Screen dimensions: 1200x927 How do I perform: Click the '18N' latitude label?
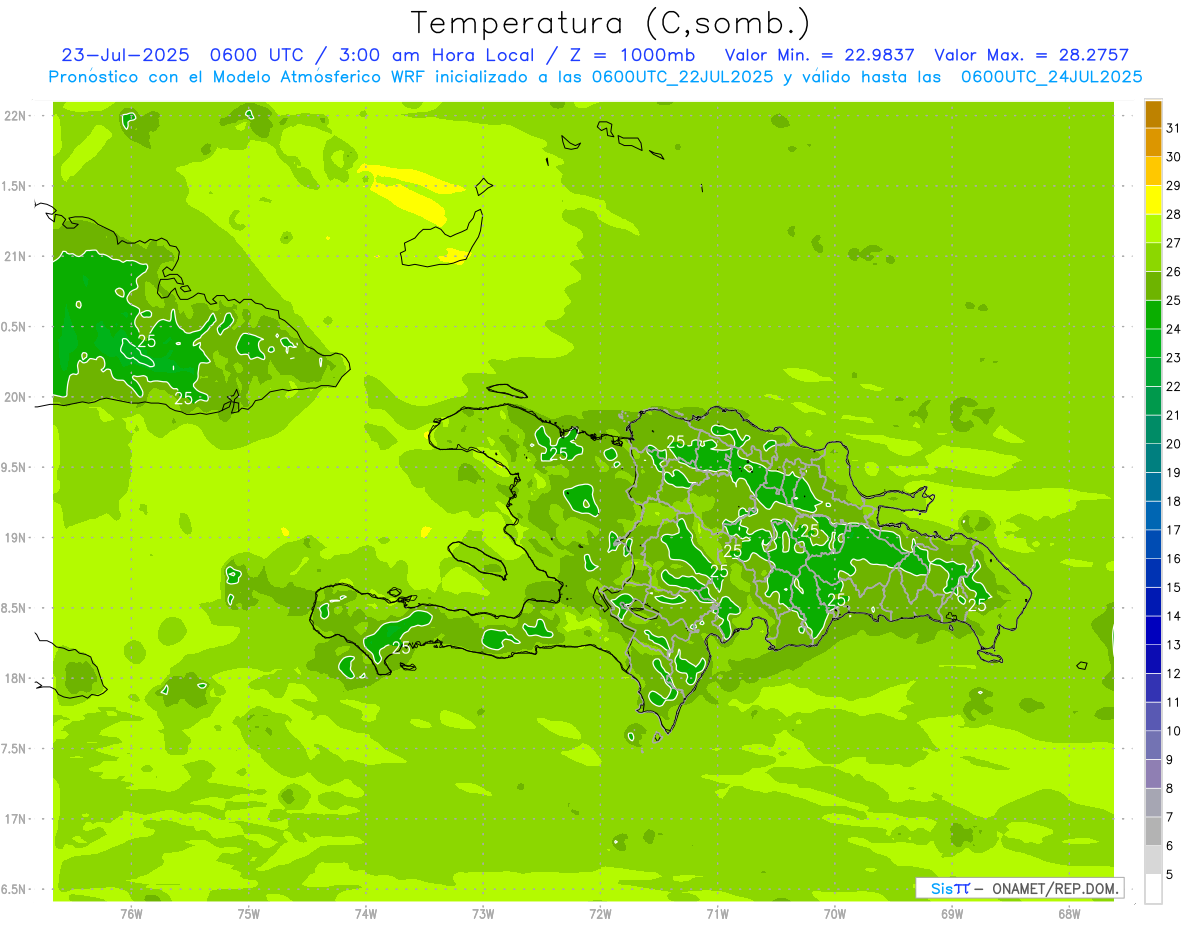[x=14, y=678]
